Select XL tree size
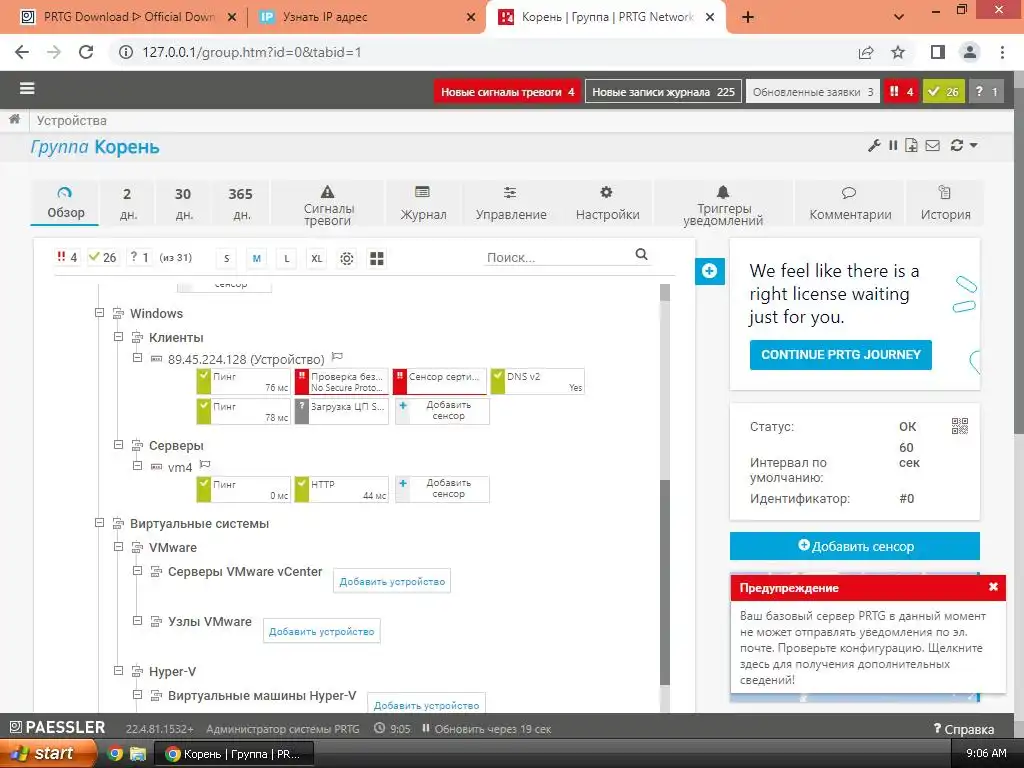 pyautogui.click(x=317, y=259)
